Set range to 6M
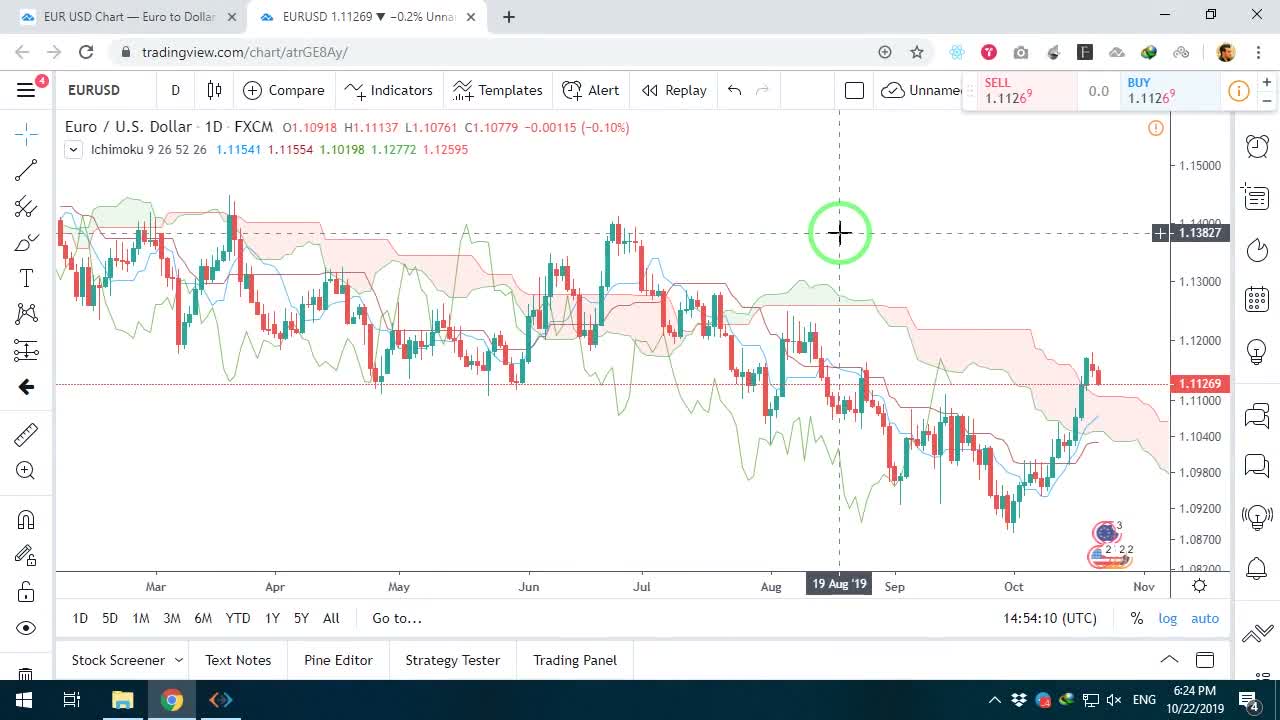This screenshot has height=720, width=1280. [x=203, y=618]
